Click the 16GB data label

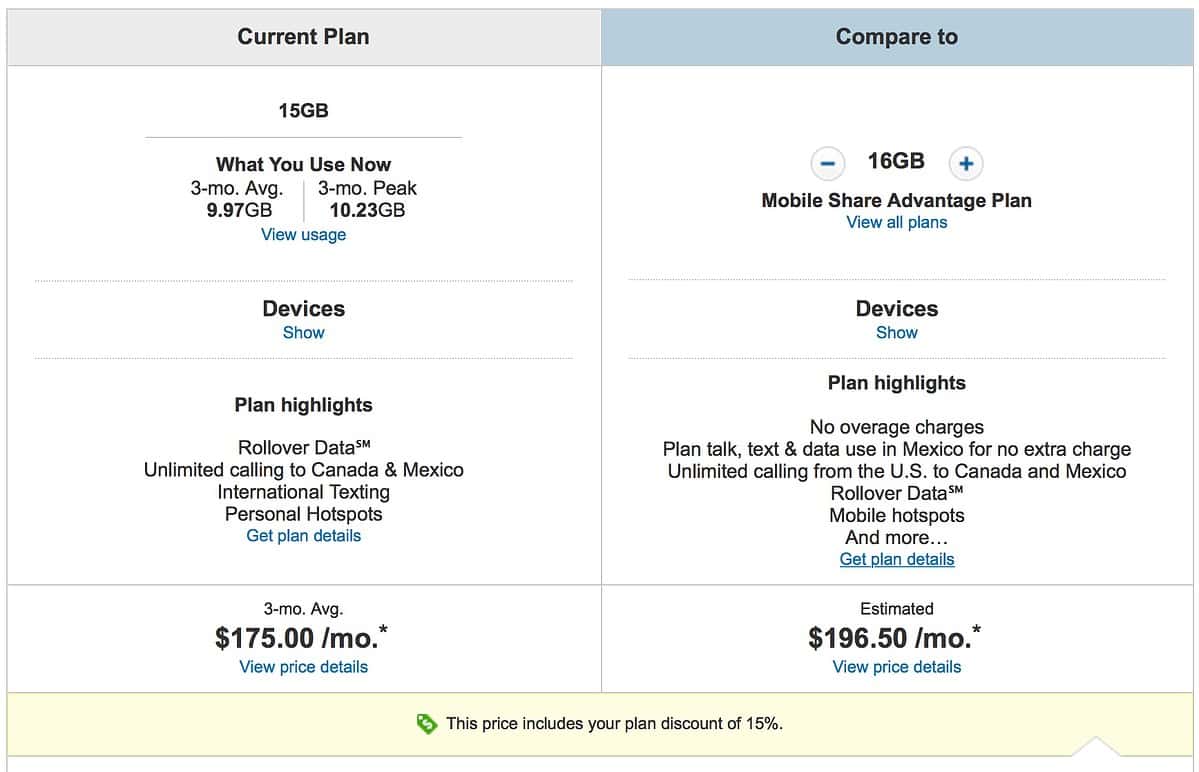pos(897,161)
